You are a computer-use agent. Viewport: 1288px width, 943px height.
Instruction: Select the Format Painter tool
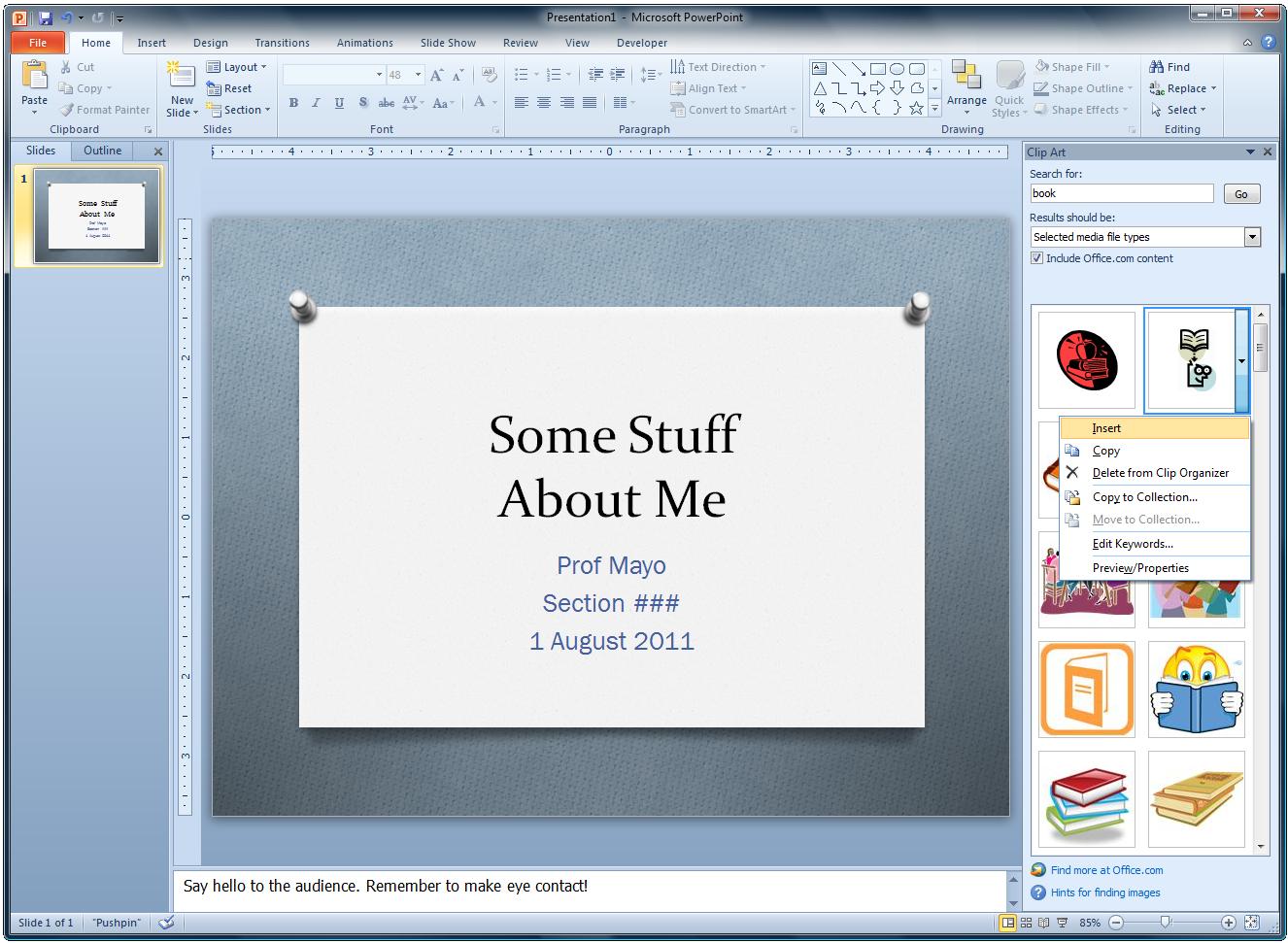pos(104,109)
